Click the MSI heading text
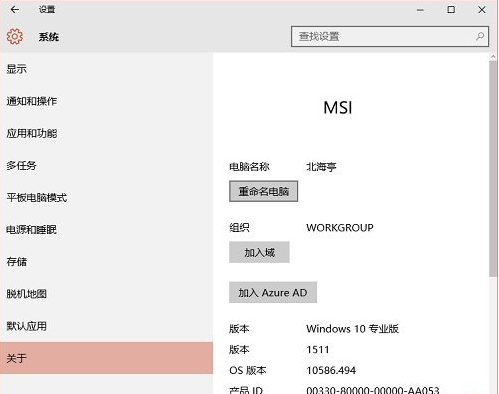The width and height of the screenshot is (499, 394). [338, 108]
